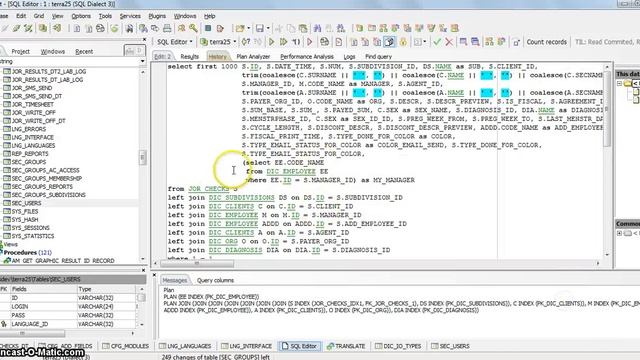Viewport: 640px width, 360px height.
Task: Click the printer icon in top toolbar
Action: tap(167, 28)
